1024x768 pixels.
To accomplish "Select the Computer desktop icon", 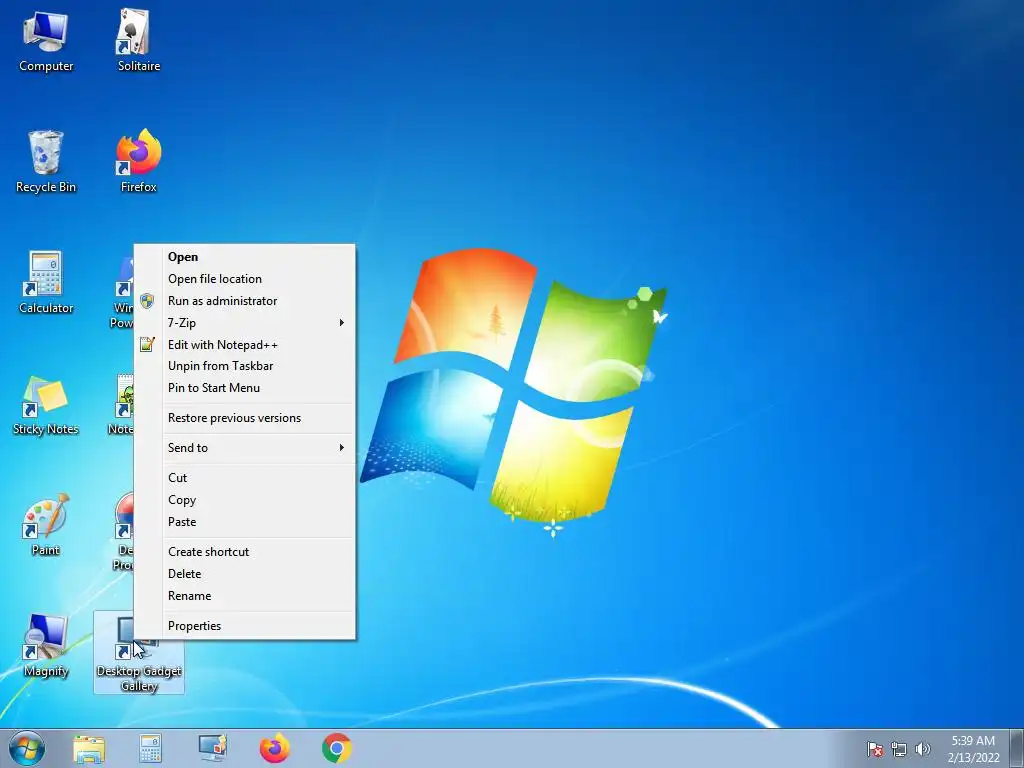I will click(46, 42).
